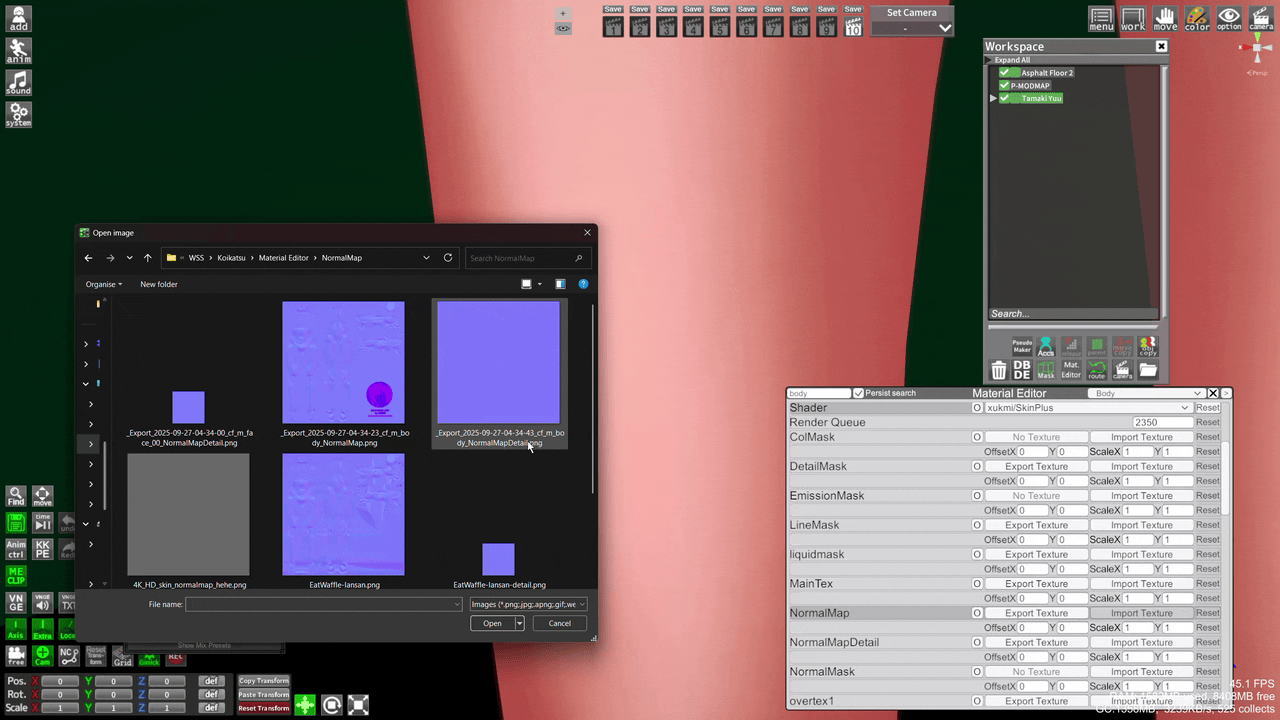Select the Anim ctrl icon in left toolbar

[16, 548]
